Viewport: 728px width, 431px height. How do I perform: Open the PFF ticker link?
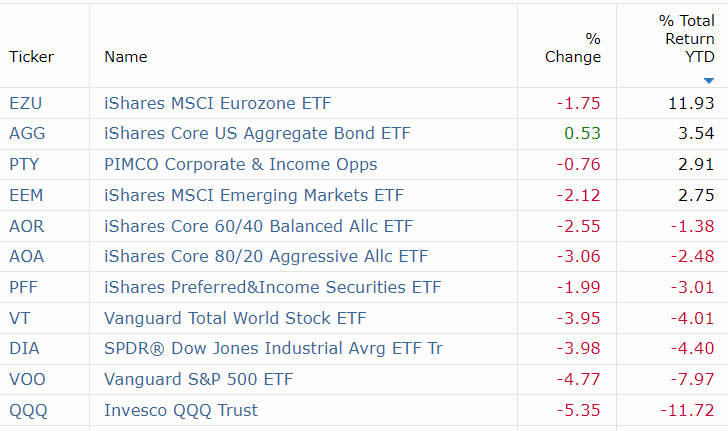click(x=23, y=287)
